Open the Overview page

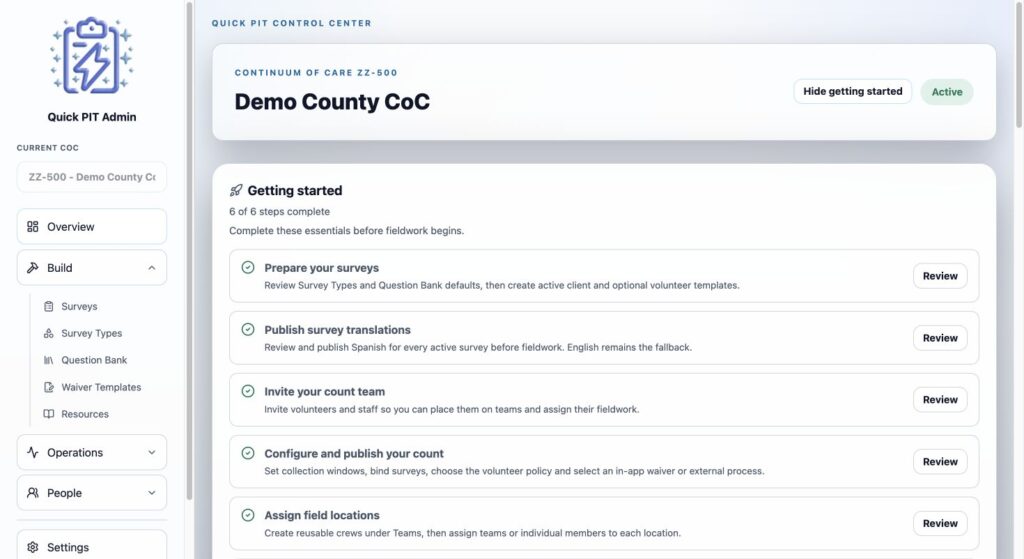91,227
